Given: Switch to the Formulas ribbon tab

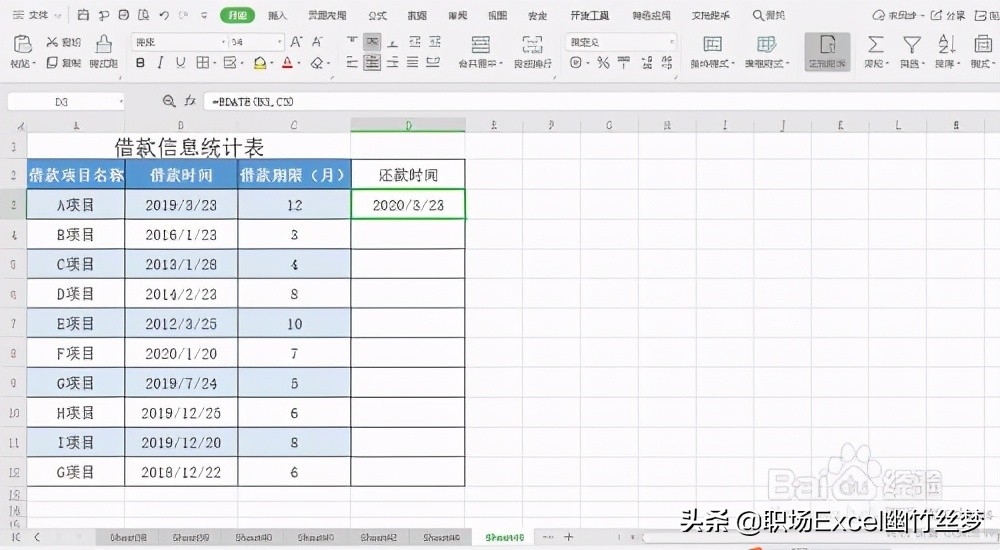Looking at the screenshot, I should [378, 15].
